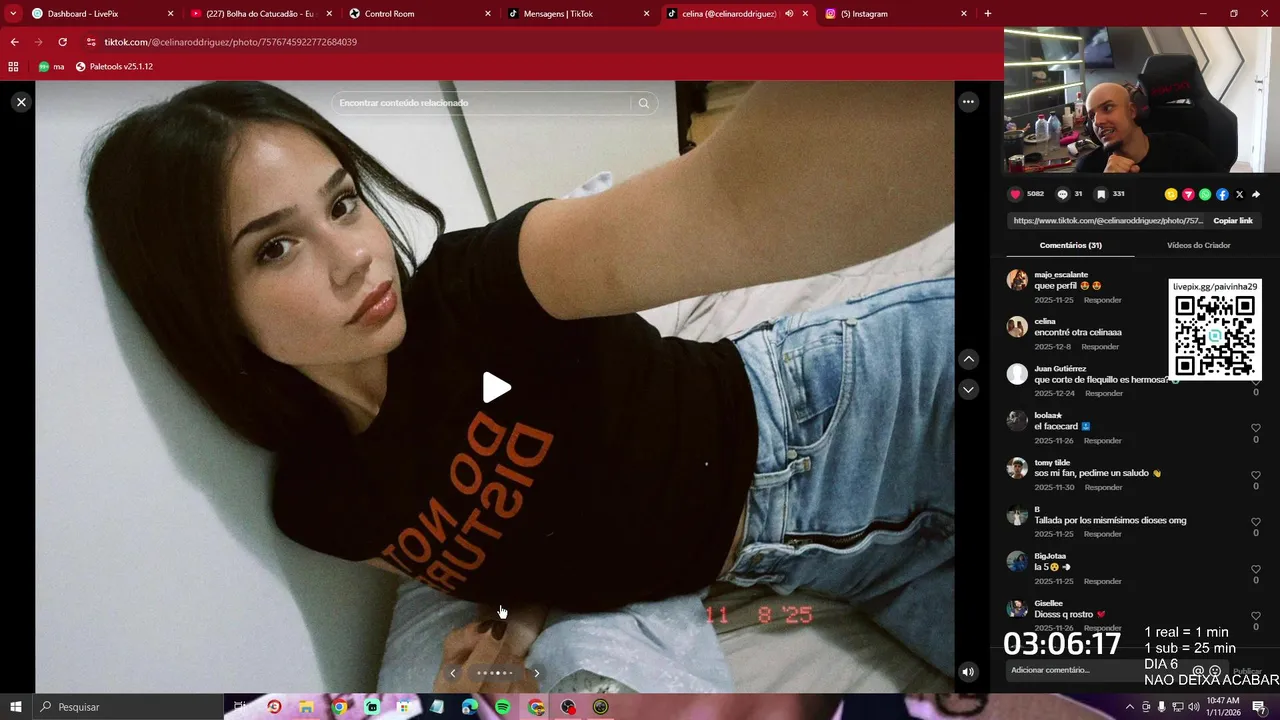Screen dimensions: 1280x720
Task: Reload the current page
Action: click(62, 42)
